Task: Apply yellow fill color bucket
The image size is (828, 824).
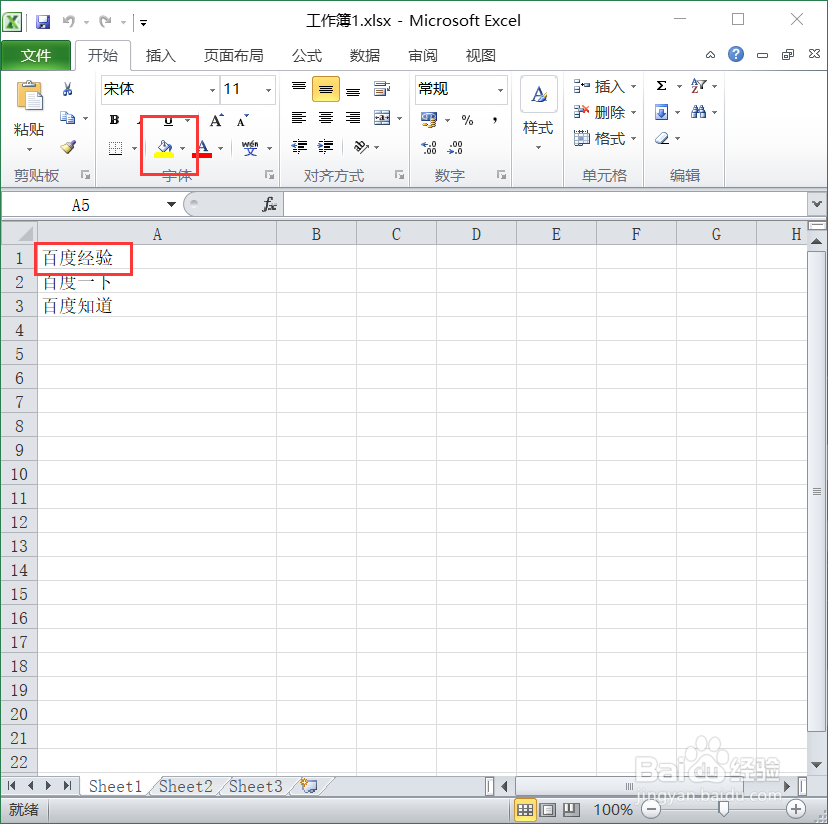Action: [164, 148]
